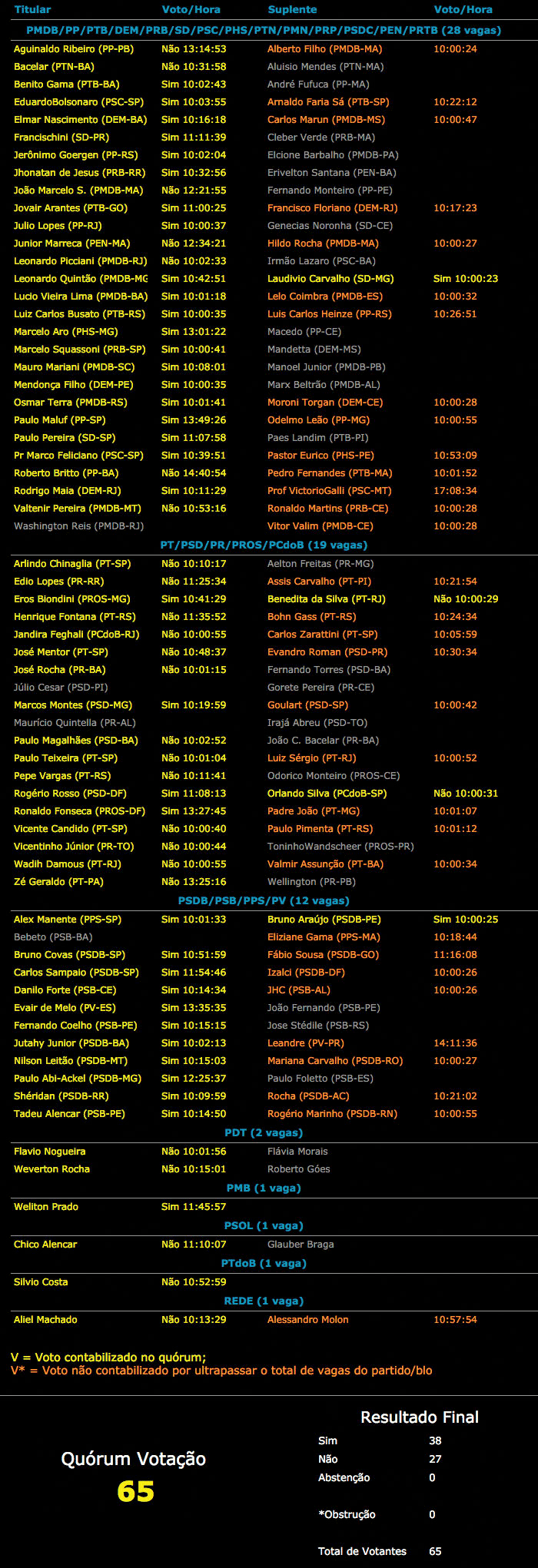538x1568 pixels.
Task: Click Eliziane Gama (PPS-MA)
Action: click(x=324, y=937)
